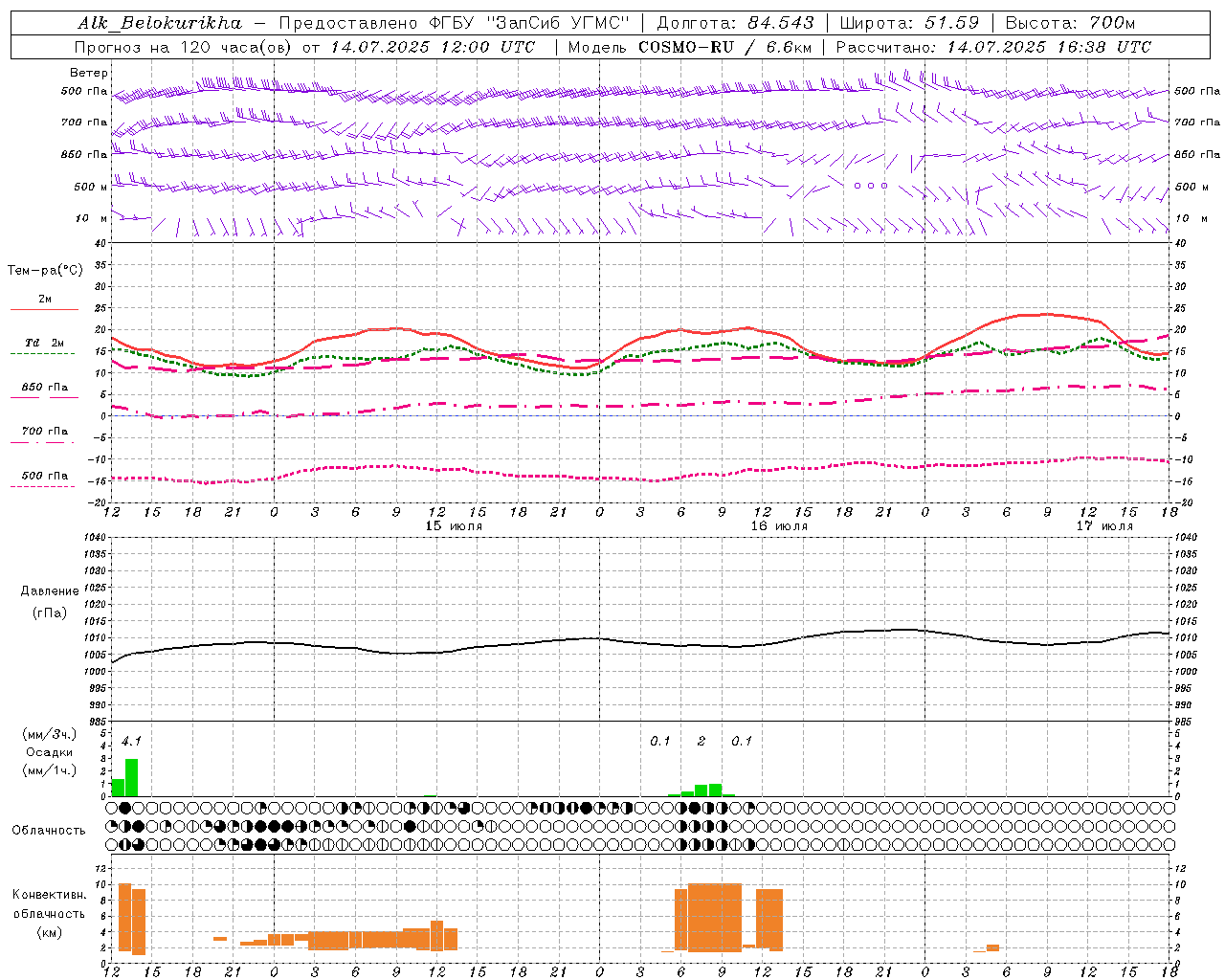
Task: Click the date label 15 июля
Action: (x=454, y=526)
